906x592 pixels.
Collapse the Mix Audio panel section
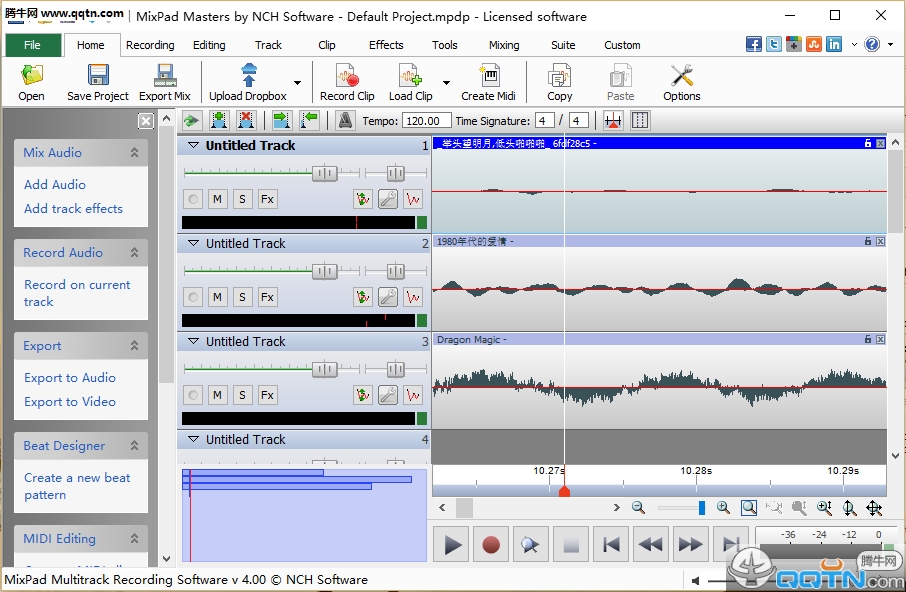134,153
